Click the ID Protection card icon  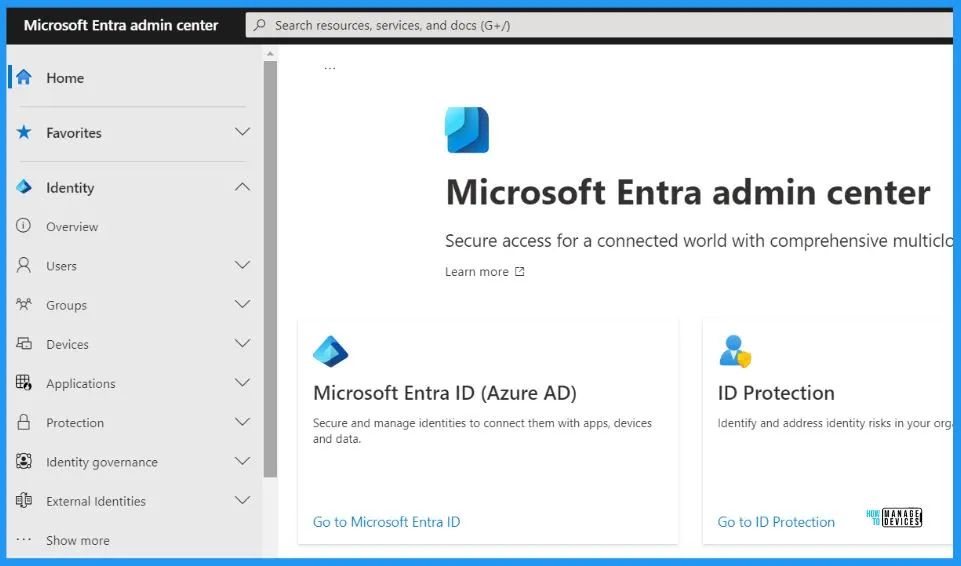[x=735, y=352]
